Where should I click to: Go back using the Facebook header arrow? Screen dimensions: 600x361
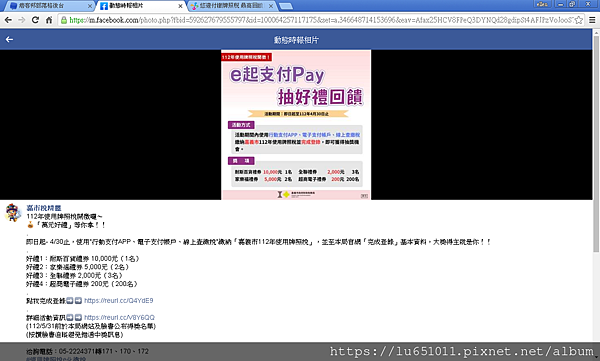point(9,39)
